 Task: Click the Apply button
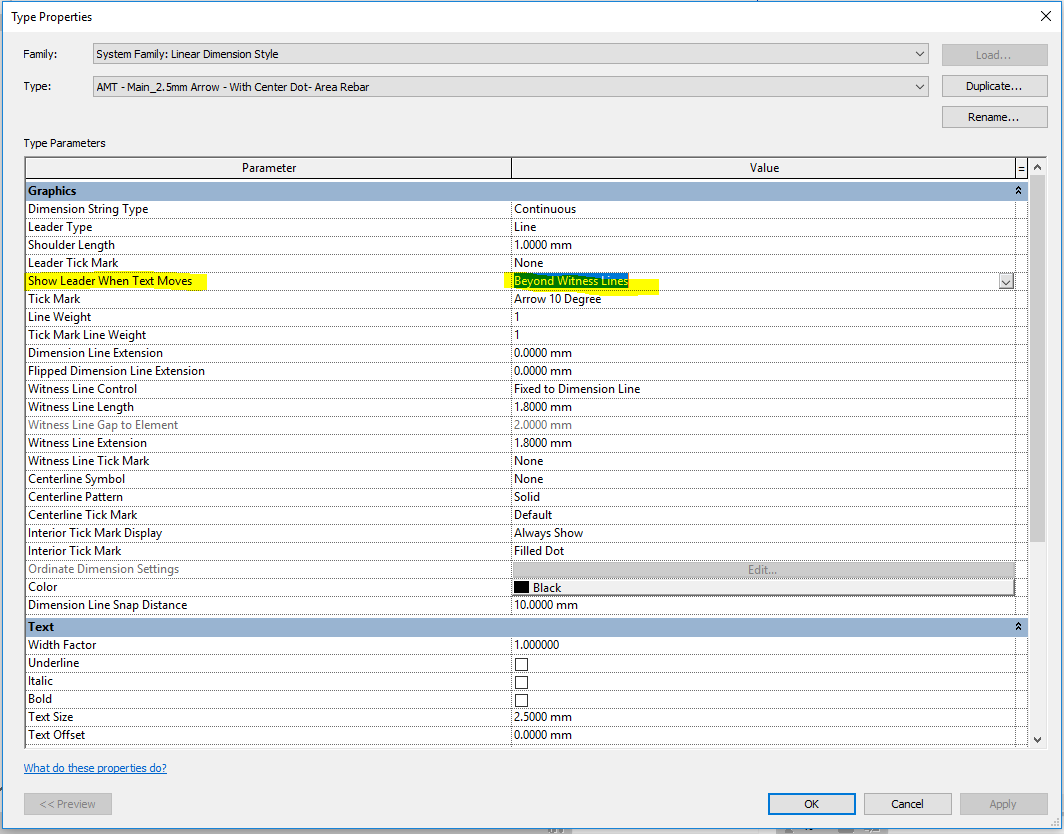[1003, 803]
